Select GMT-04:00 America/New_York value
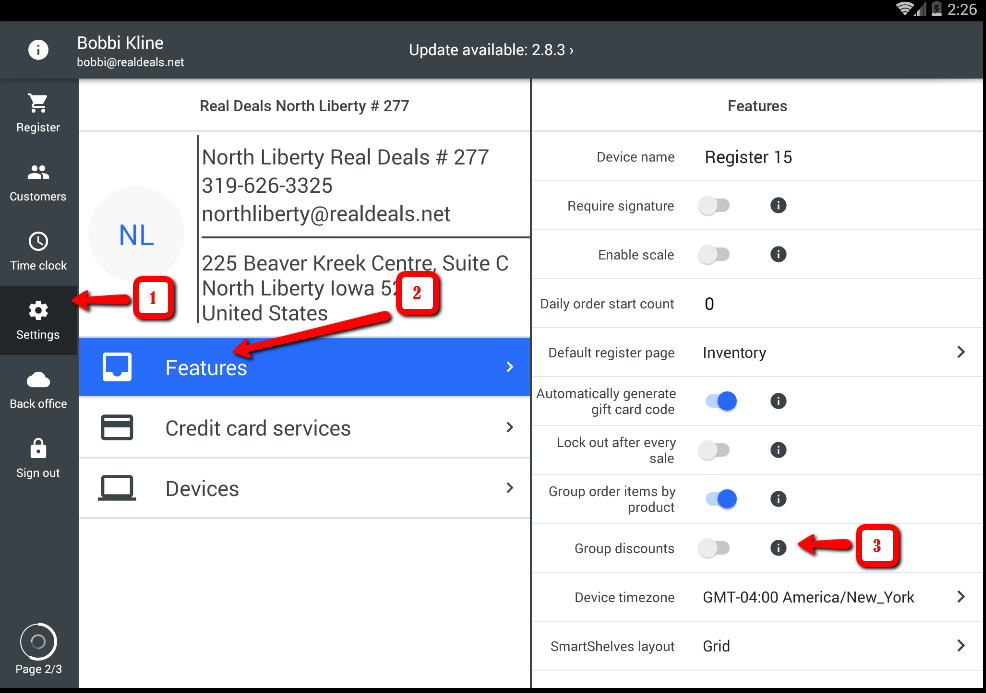The width and height of the screenshot is (986, 693). pyautogui.click(x=808, y=597)
